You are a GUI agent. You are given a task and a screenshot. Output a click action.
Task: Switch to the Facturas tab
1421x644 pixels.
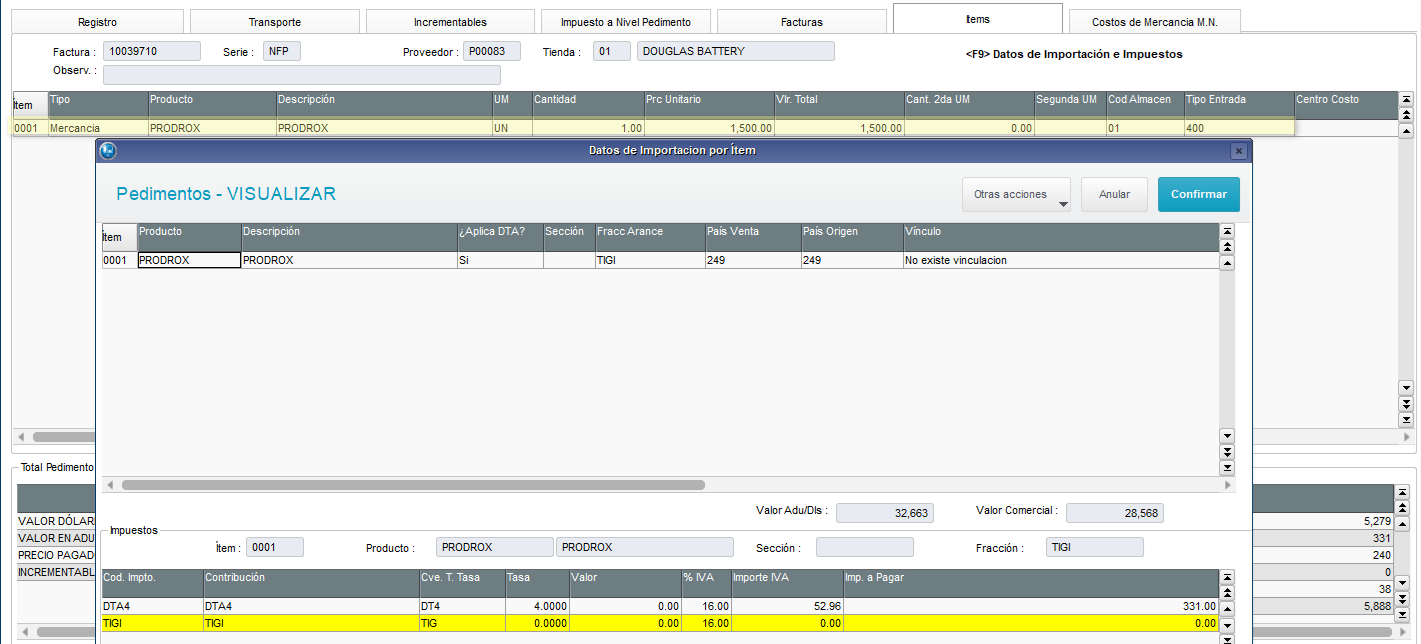(802, 22)
